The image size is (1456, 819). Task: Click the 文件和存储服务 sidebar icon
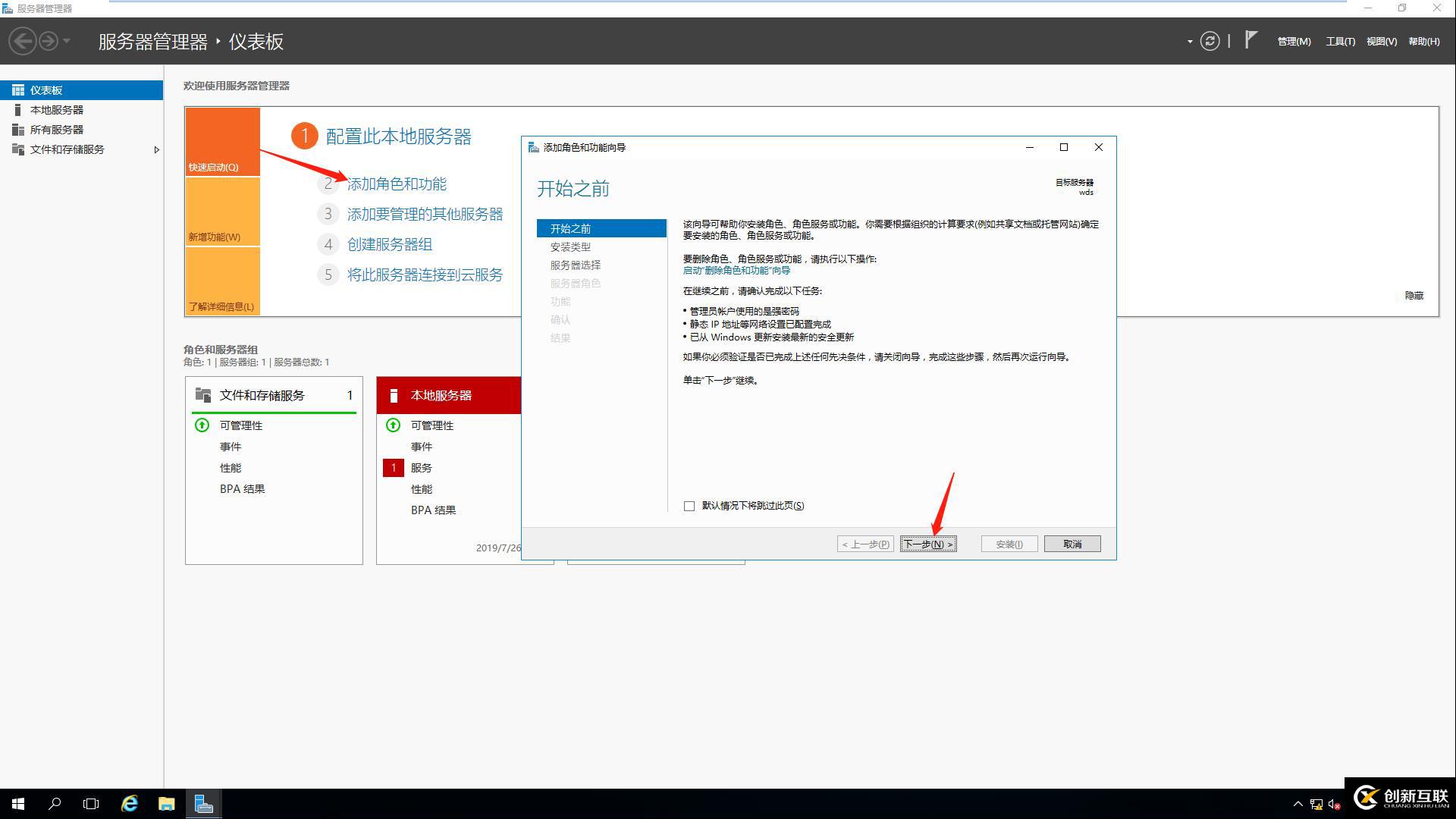pyautogui.click(x=18, y=149)
